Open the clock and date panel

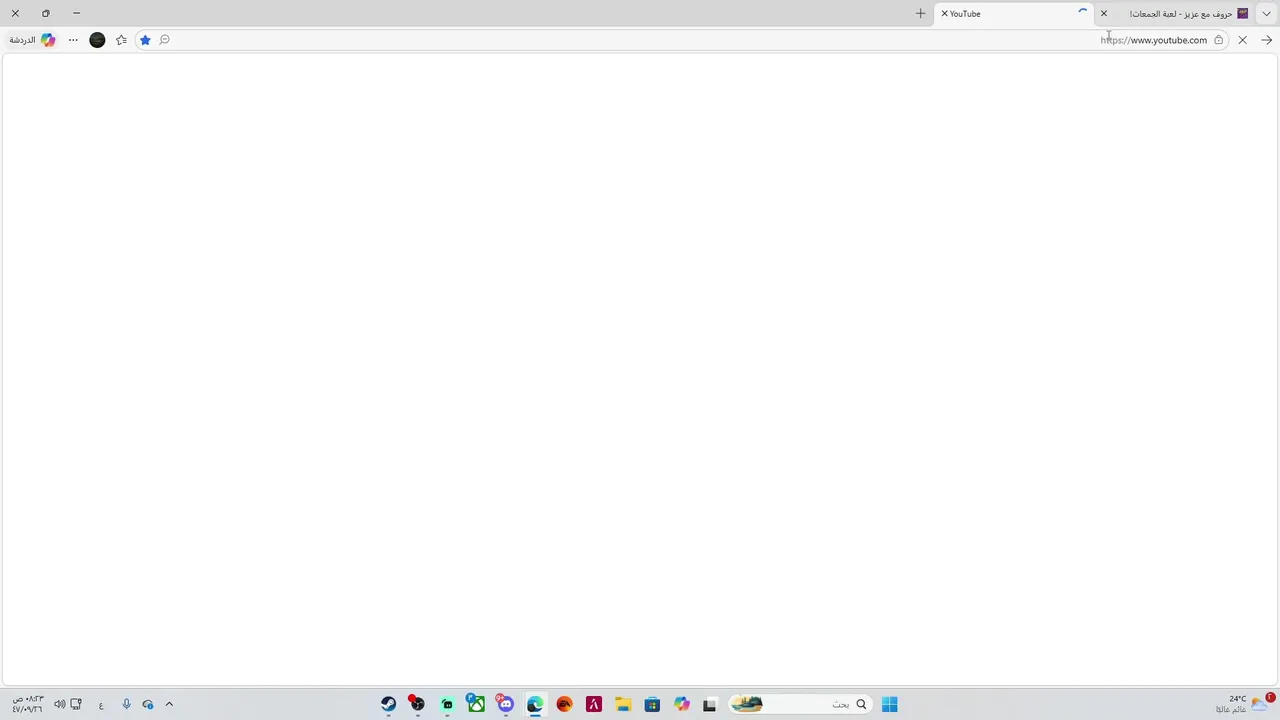click(x=27, y=704)
